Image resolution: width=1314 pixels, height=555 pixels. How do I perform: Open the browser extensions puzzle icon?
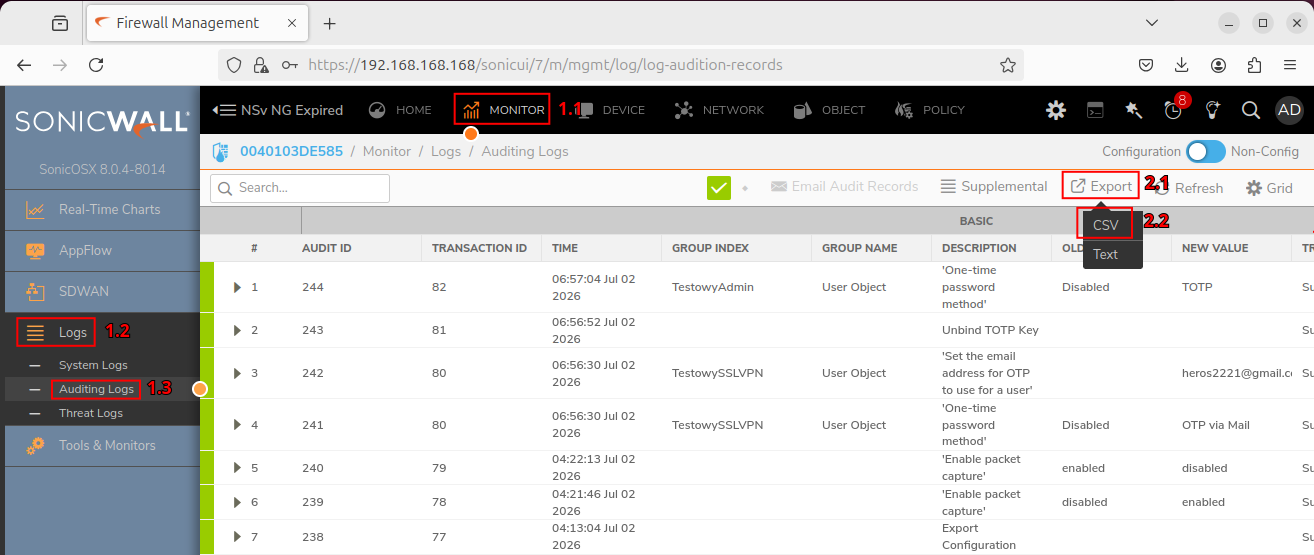(1254, 65)
